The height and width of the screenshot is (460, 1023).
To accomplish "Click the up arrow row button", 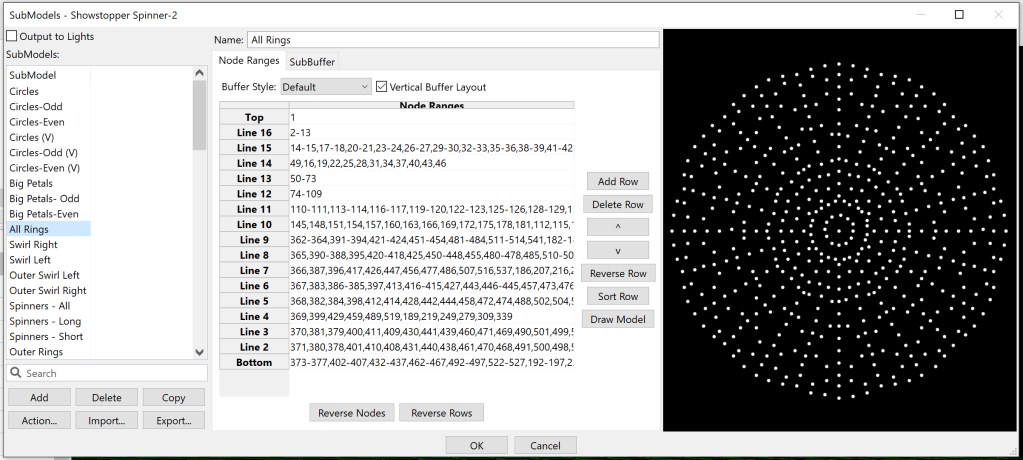I will coord(619,227).
